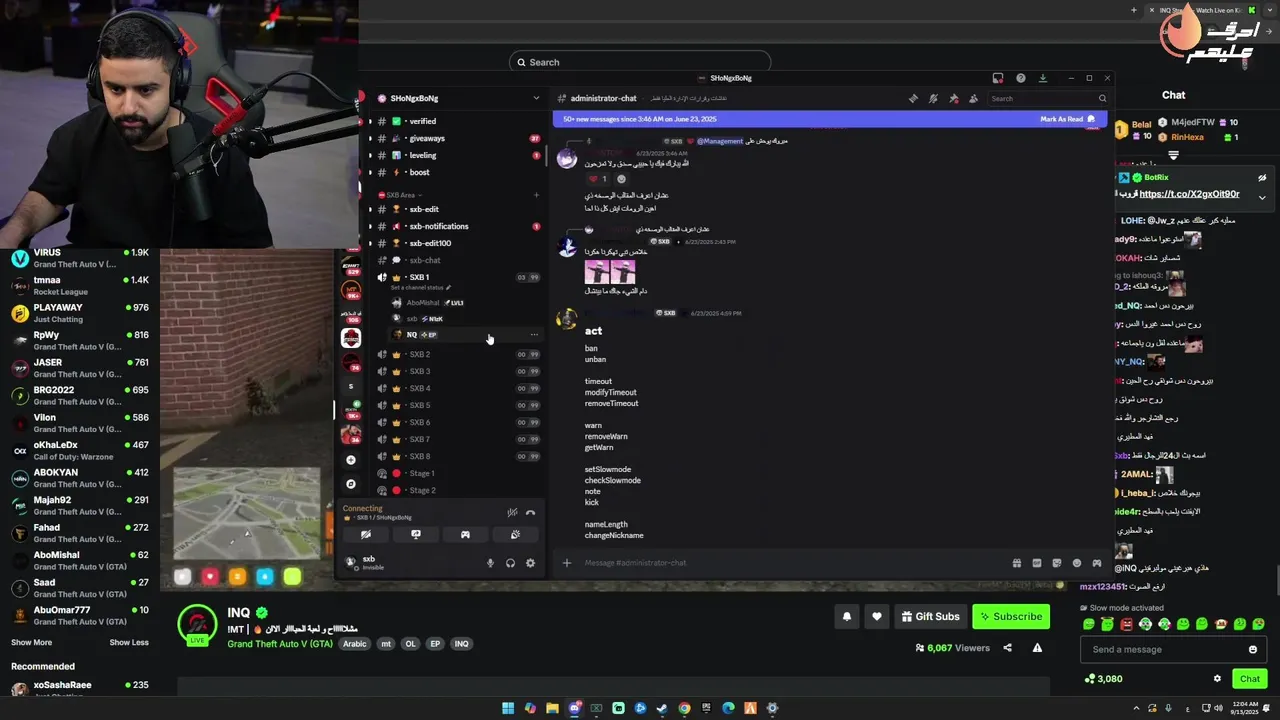The image size is (1280, 720).
Task: Share your screen in voice panel
Action: tap(416, 535)
